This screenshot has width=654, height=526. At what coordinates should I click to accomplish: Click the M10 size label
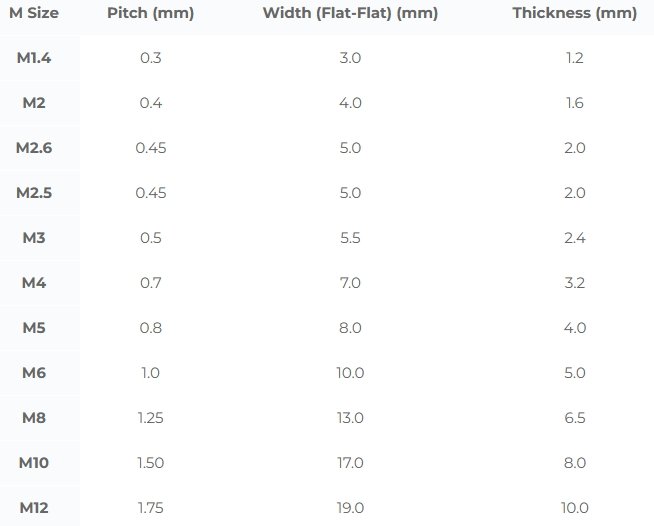[34, 463]
